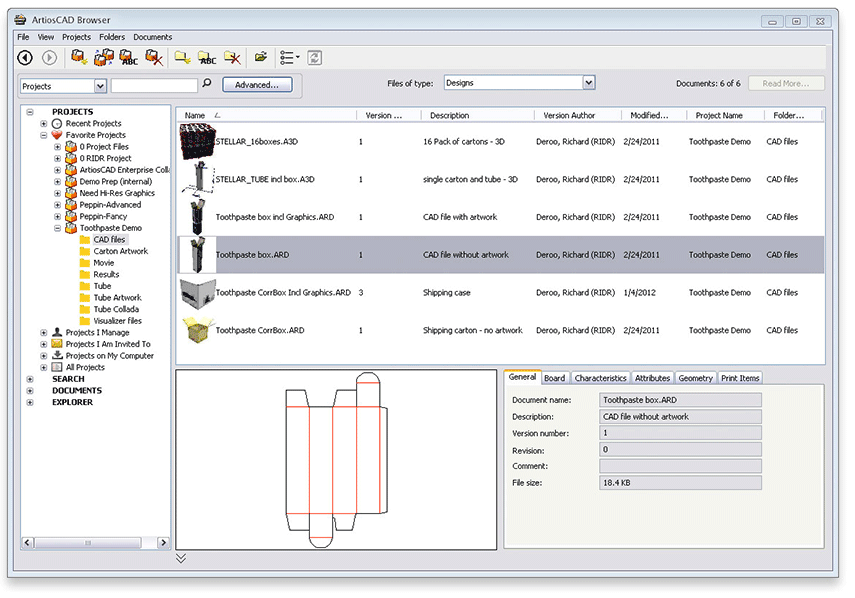Rename project using the ABC project icon
The image size is (855, 598).
click(x=129, y=57)
